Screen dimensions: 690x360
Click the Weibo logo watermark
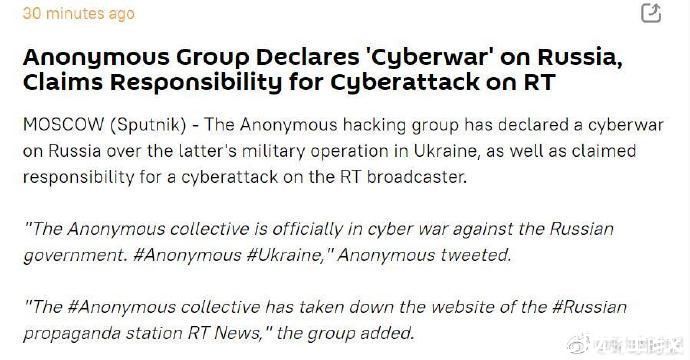[577, 344]
